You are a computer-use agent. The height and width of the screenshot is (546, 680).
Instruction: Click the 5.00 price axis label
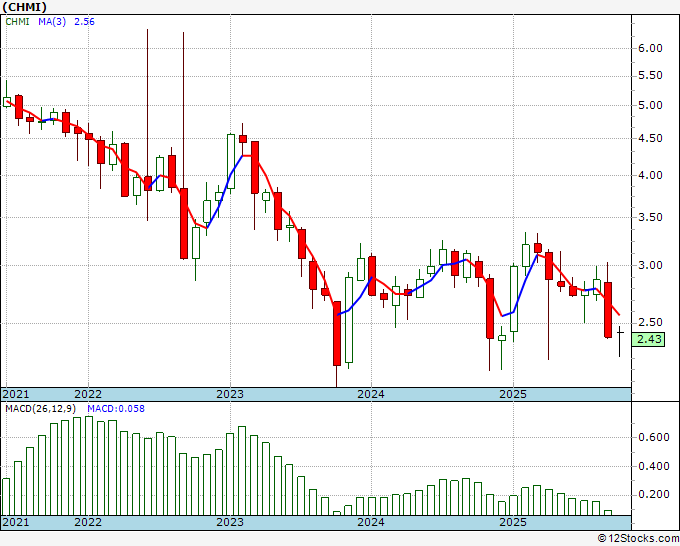(x=650, y=105)
